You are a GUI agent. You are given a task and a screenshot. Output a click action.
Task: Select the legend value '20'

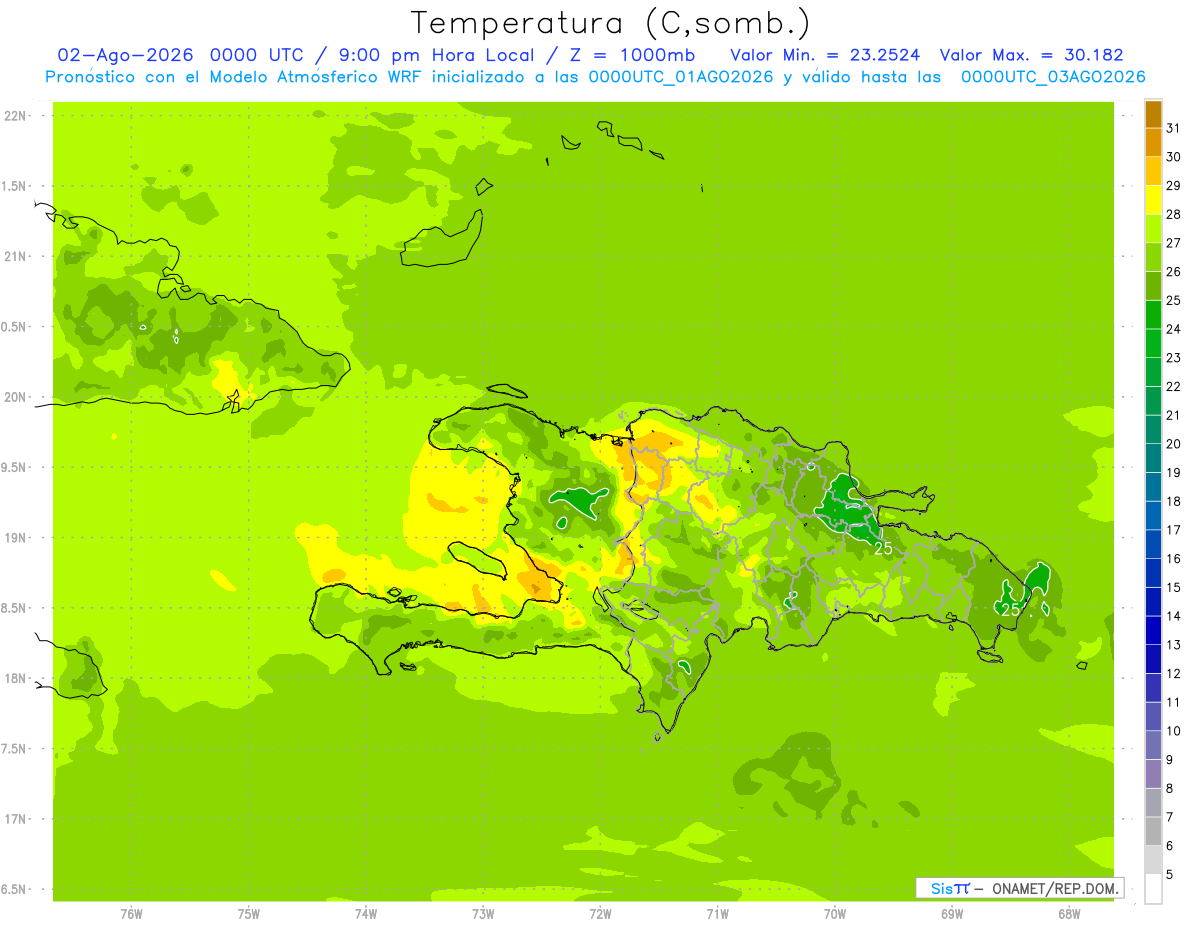(1173, 444)
